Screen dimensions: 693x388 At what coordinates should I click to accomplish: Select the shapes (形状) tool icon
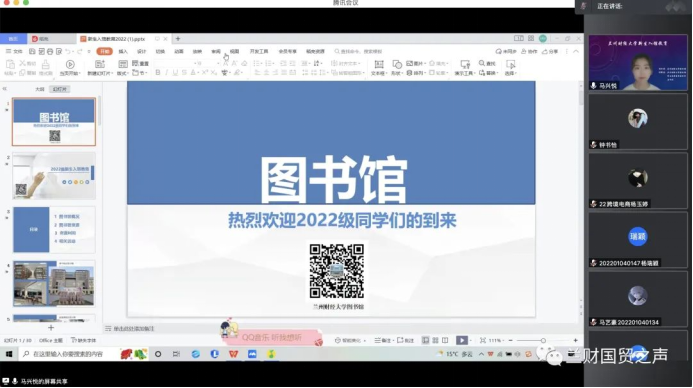[396, 65]
